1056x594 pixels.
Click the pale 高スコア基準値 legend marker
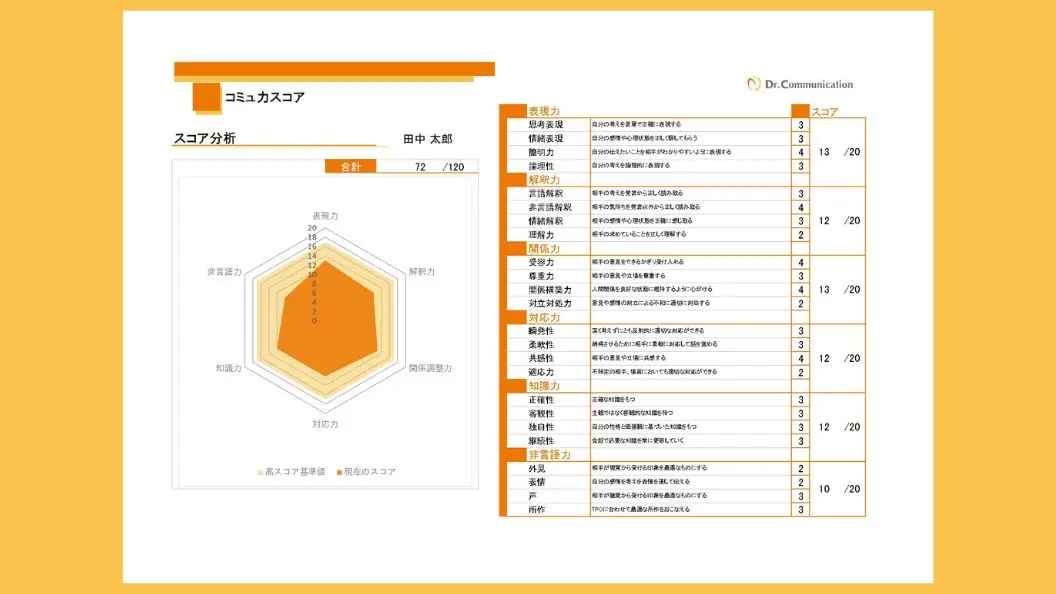click(260, 471)
